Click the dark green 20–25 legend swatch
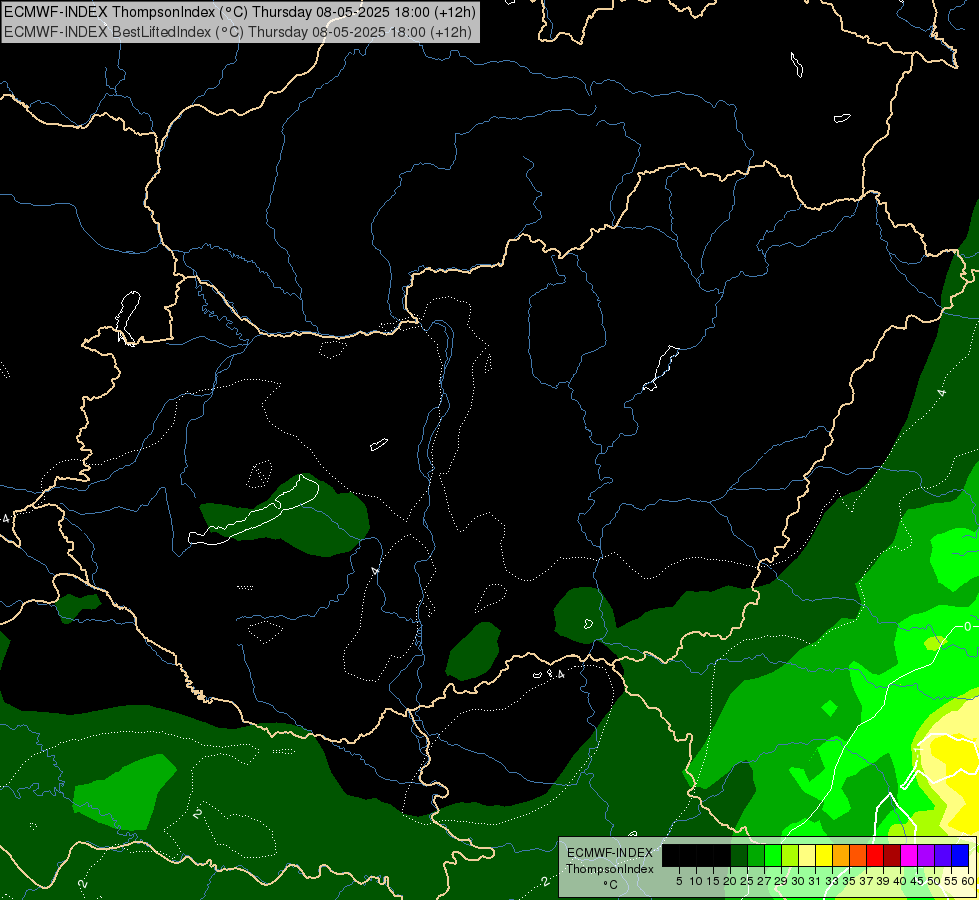Screen dimensions: 979x900 (x=739, y=855)
